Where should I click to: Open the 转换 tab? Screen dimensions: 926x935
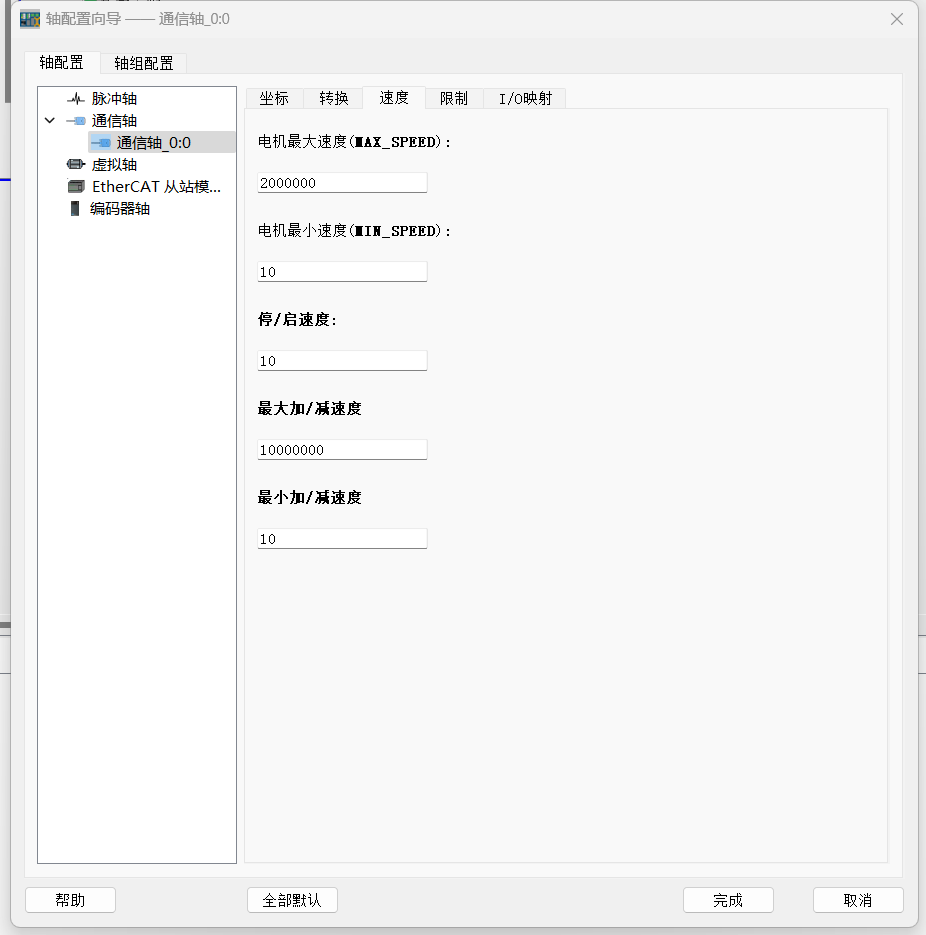[x=333, y=98]
